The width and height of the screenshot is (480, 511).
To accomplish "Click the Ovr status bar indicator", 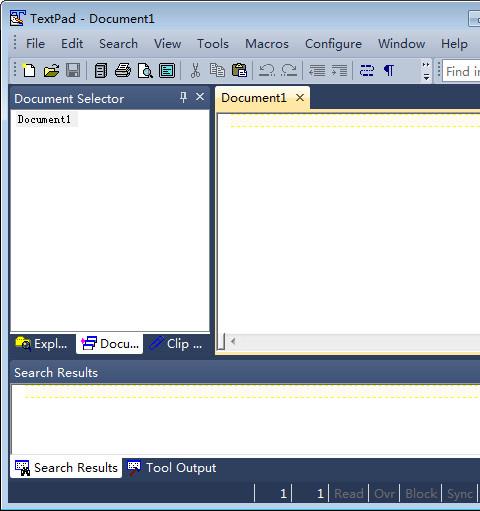I will 384,493.
